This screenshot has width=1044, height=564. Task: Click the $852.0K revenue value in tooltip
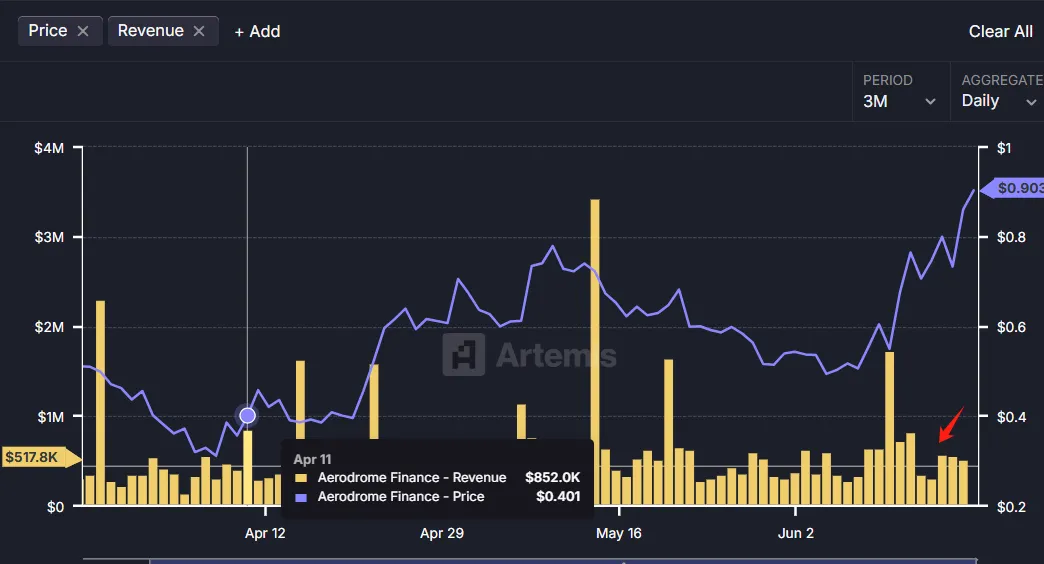[553, 477]
